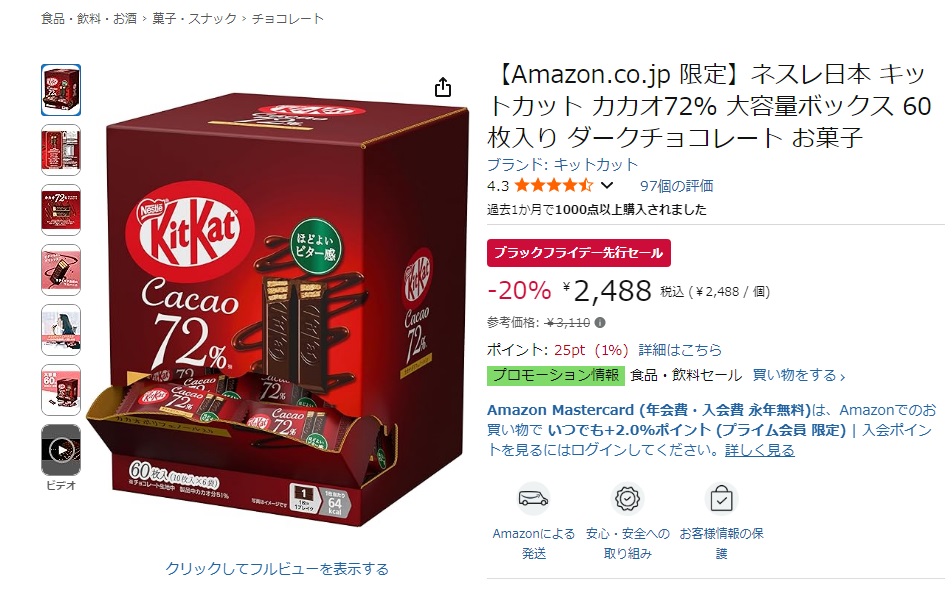Open the 97個の評価 reviews link

point(676,186)
